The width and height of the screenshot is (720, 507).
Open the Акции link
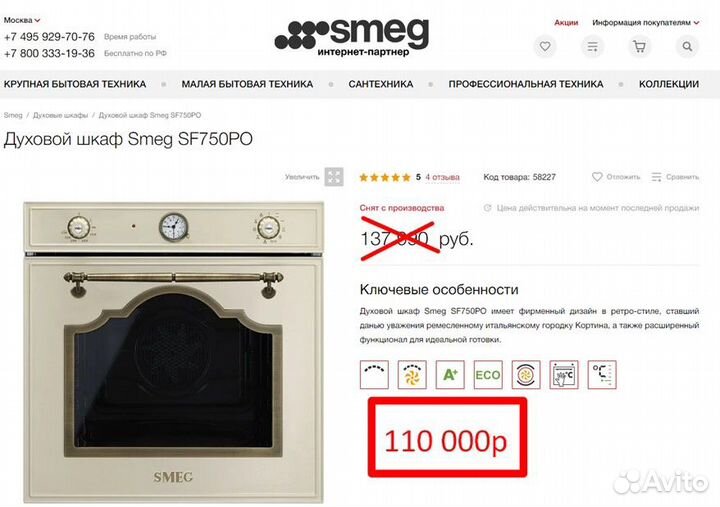566,23
